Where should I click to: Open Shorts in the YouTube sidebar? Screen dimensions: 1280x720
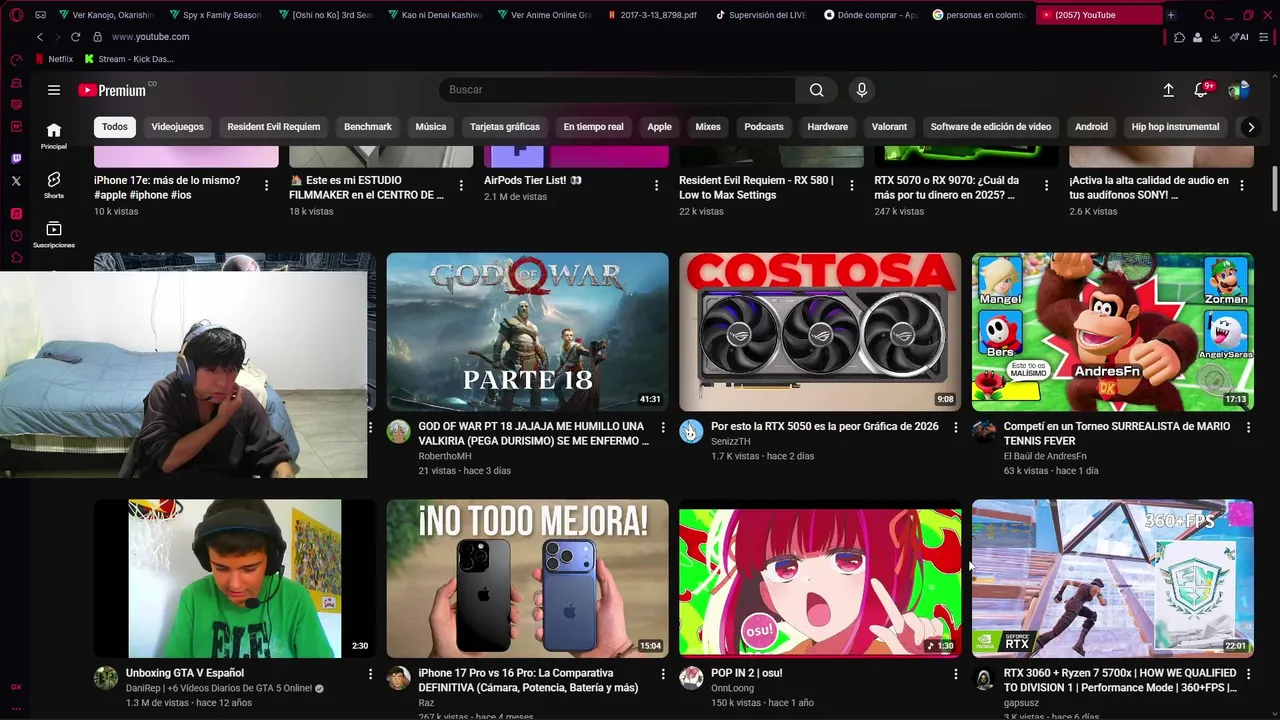[x=54, y=185]
